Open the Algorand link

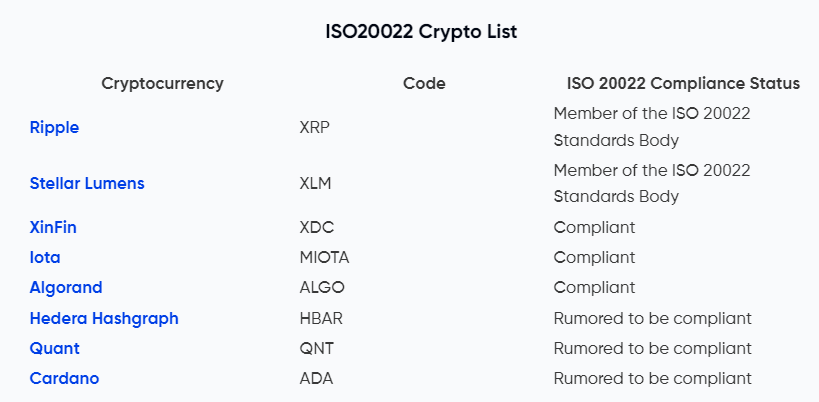[66, 288]
